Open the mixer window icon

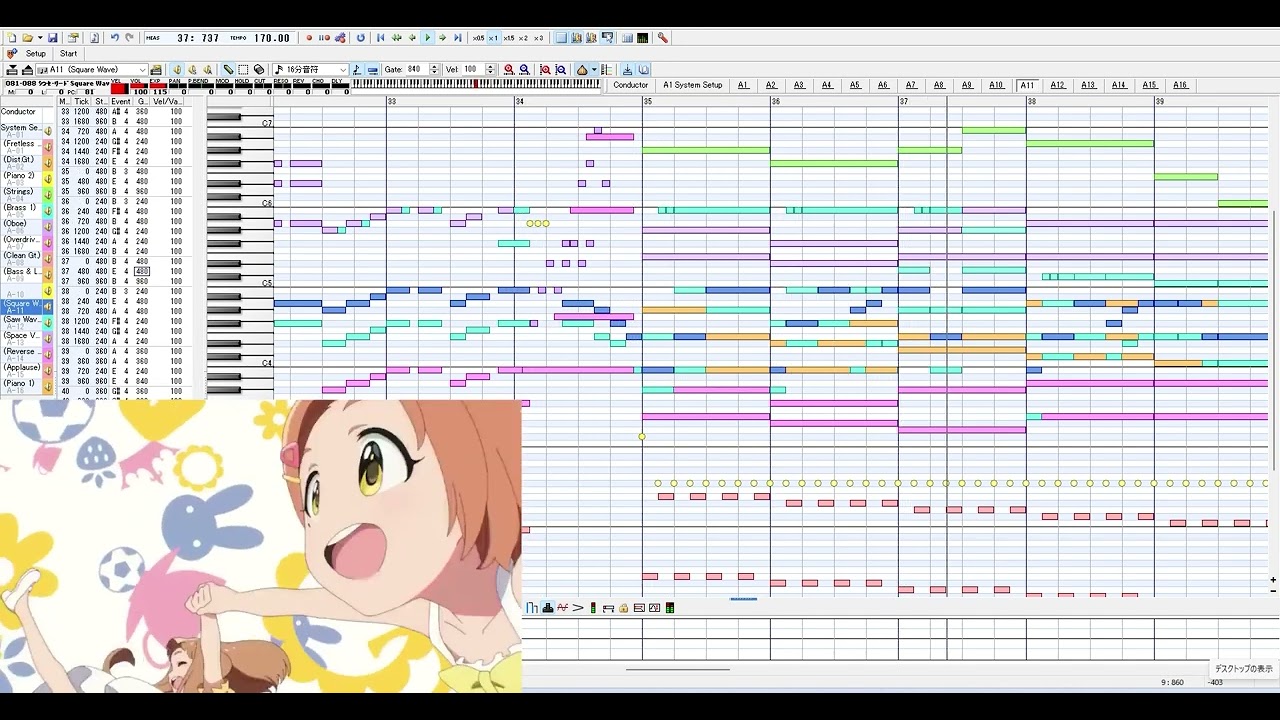(x=642, y=38)
